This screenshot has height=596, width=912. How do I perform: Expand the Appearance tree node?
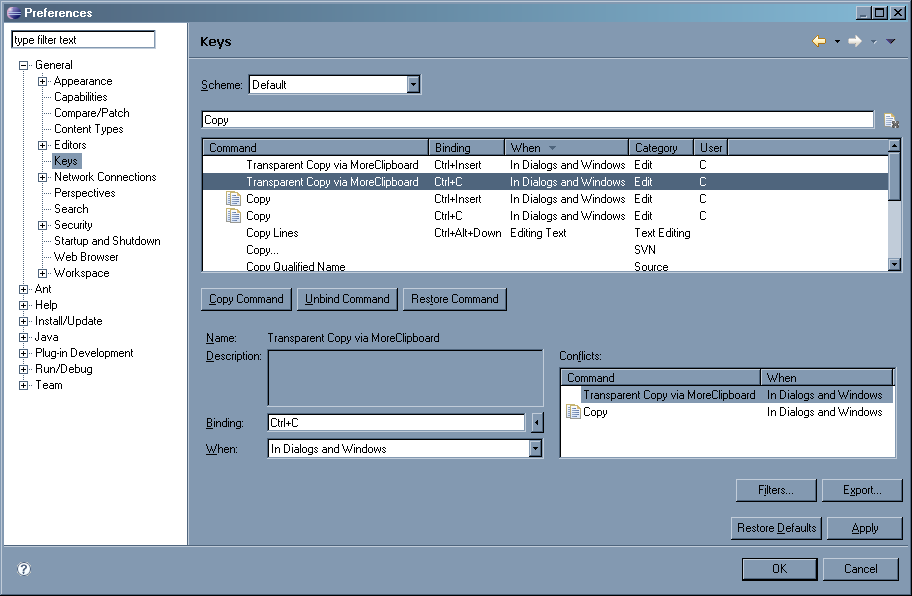[42, 81]
